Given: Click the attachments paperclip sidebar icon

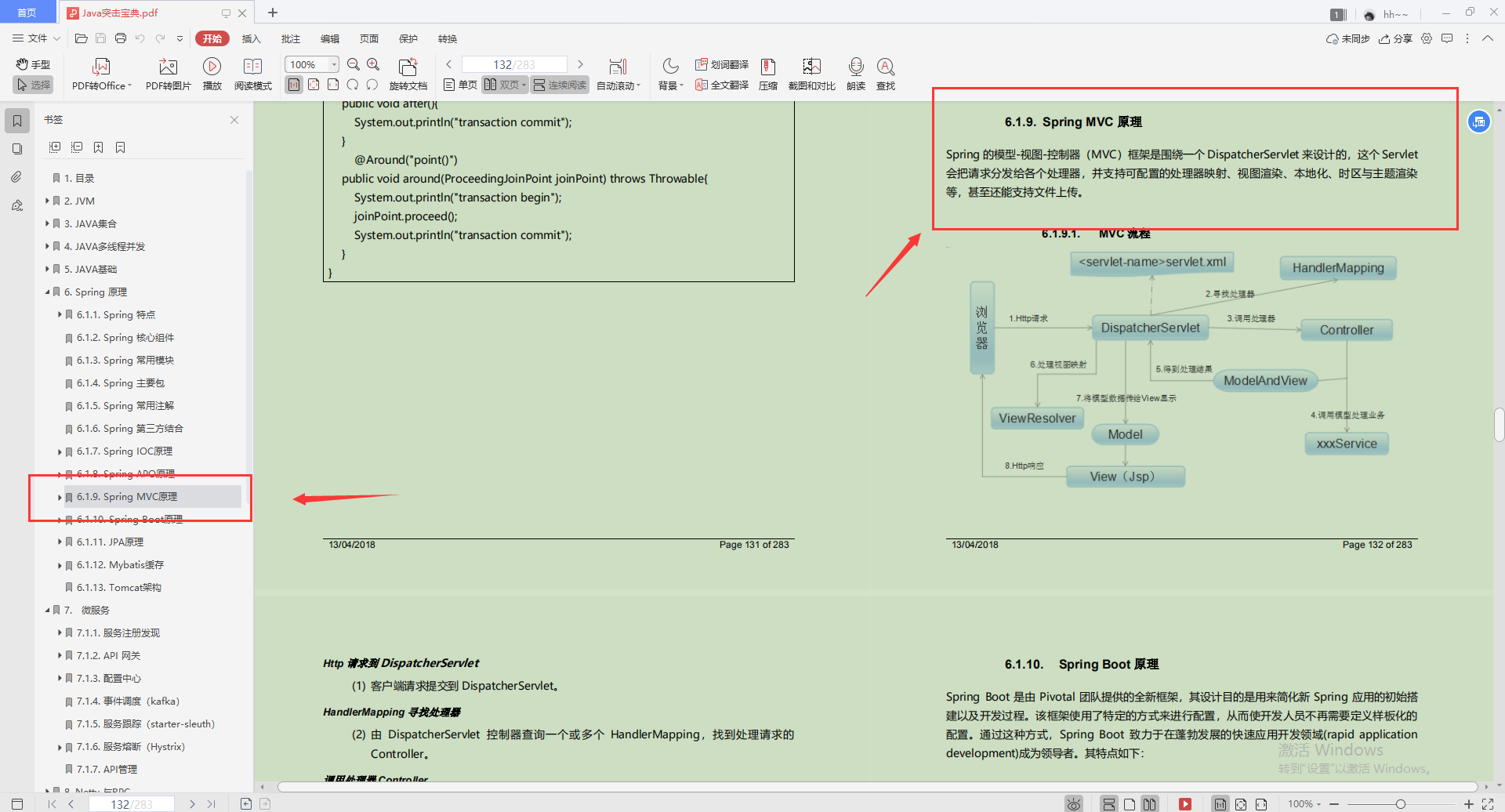Looking at the screenshot, I should point(17,177).
